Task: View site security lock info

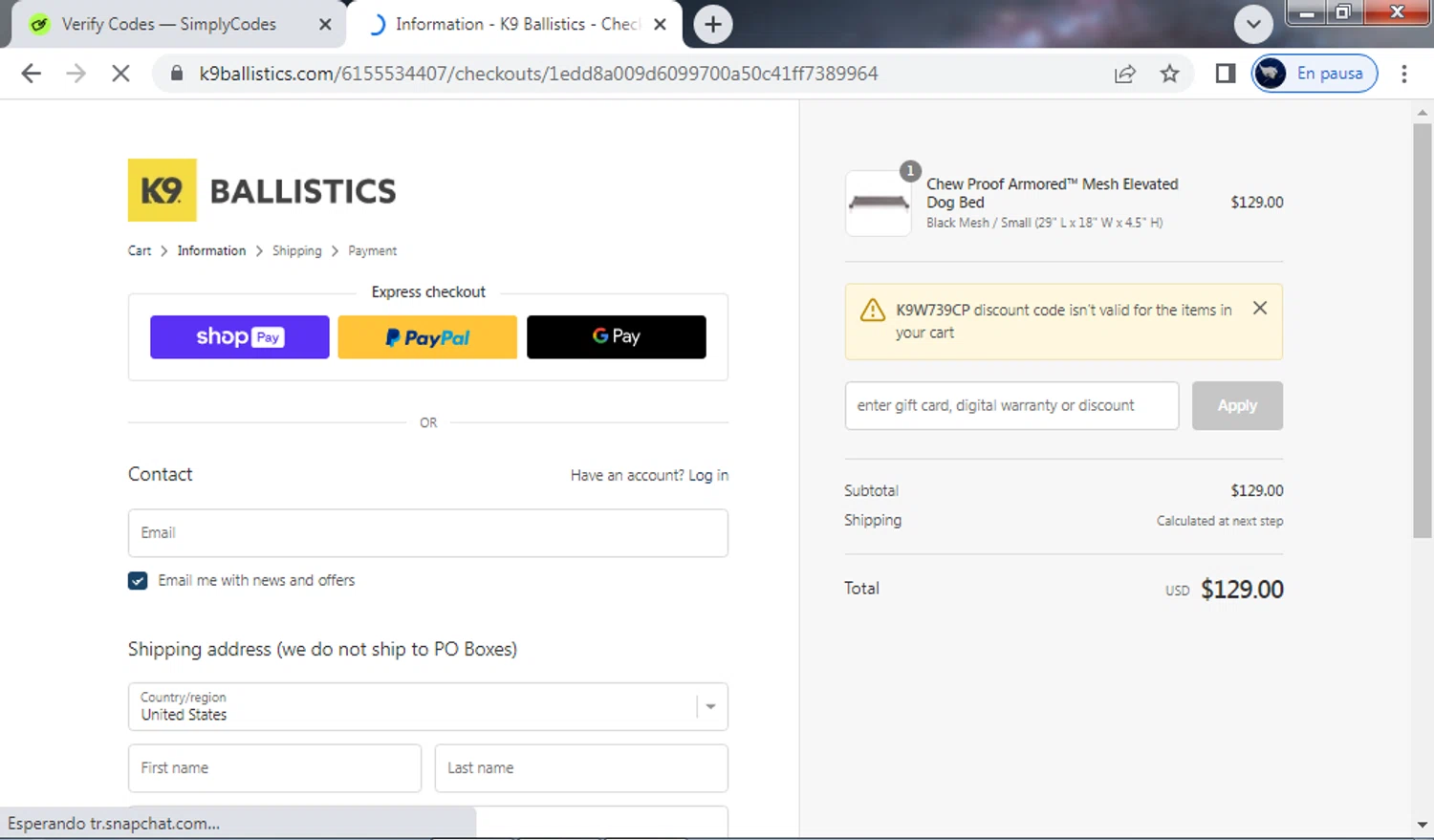Action: pyautogui.click(x=177, y=74)
